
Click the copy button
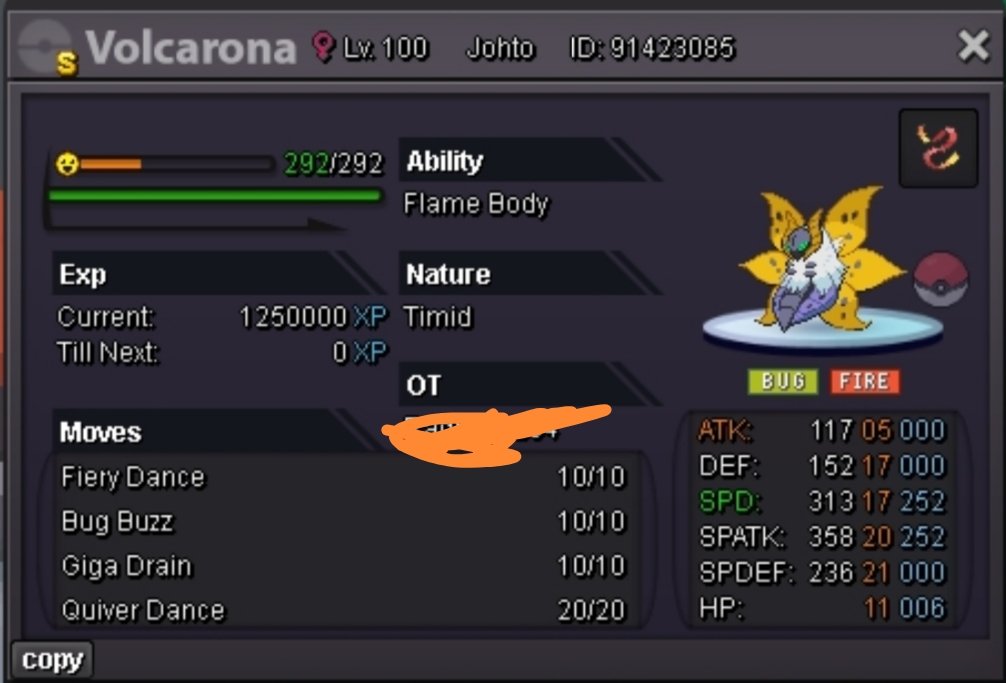point(53,660)
